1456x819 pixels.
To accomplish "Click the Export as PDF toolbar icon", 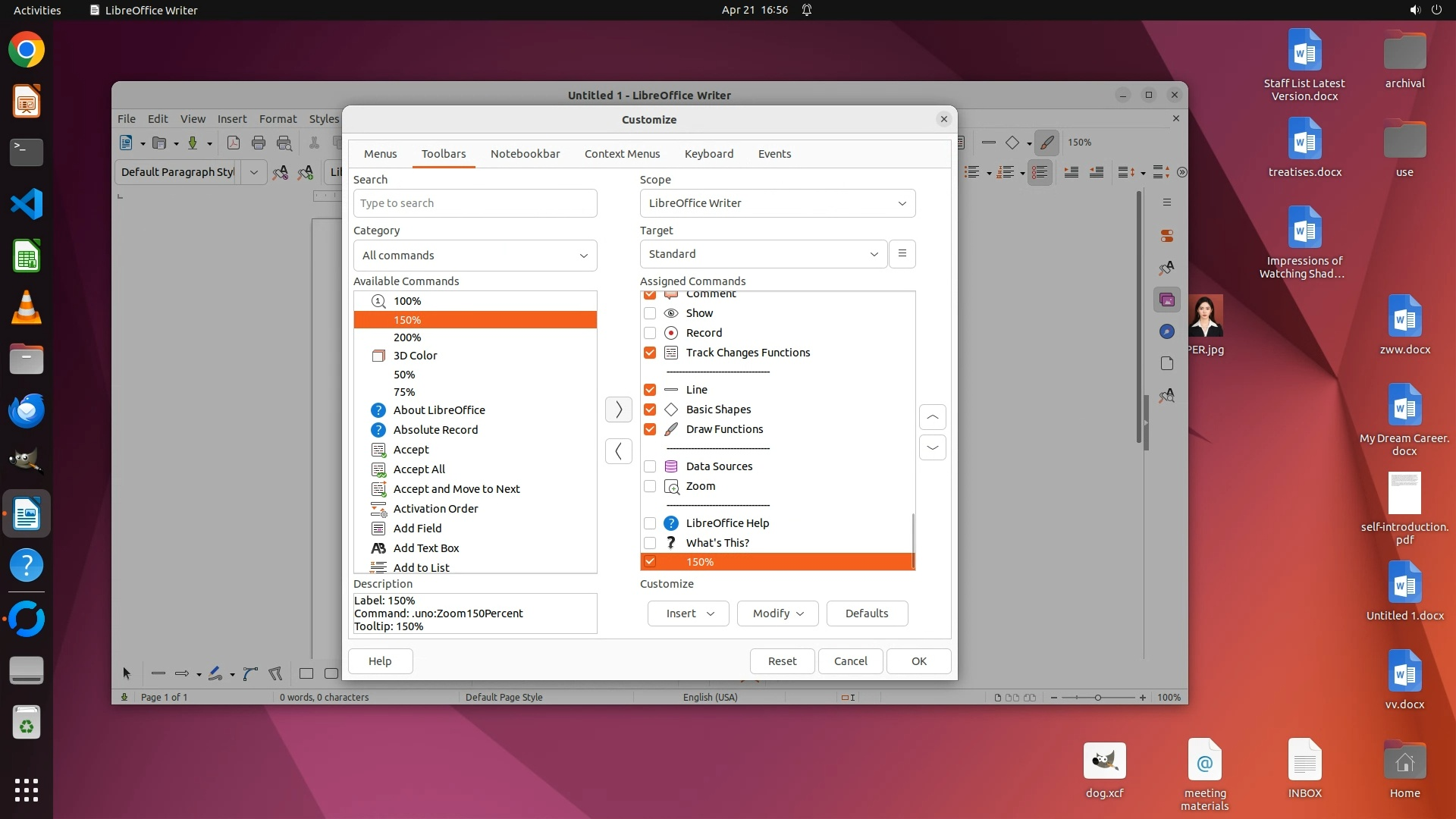I will point(234,143).
